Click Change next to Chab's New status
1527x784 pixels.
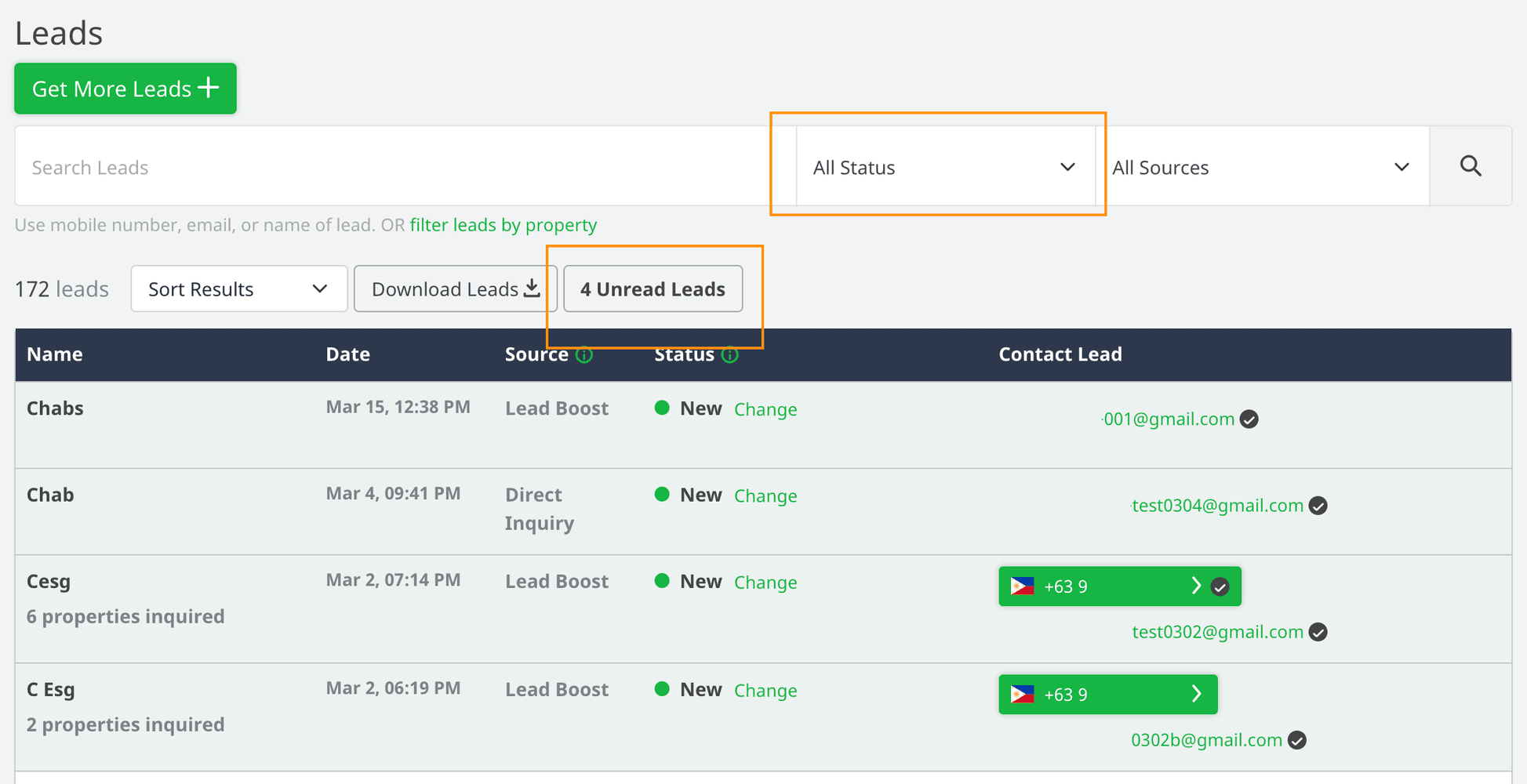765,495
